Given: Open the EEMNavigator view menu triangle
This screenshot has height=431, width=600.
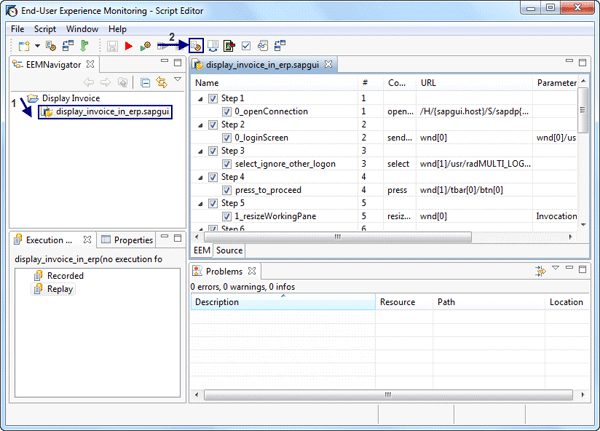Looking at the screenshot, I should pyautogui.click(x=177, y=80).
